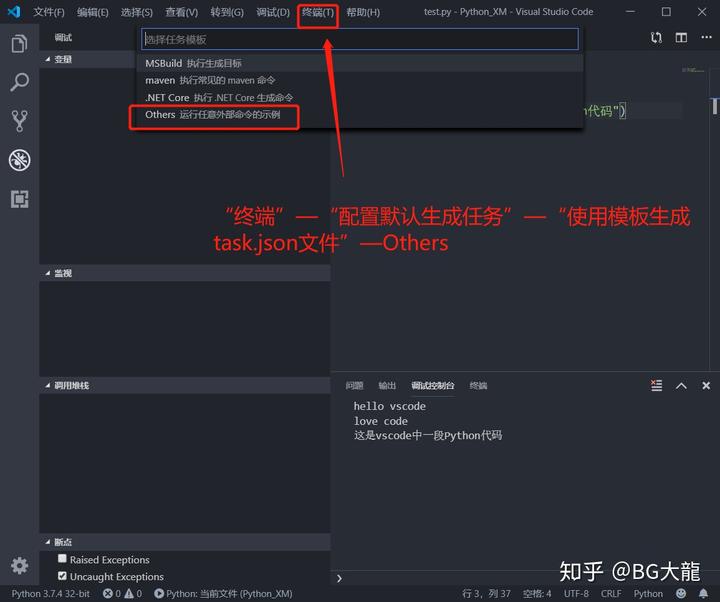This screenshot has width=720, height=602.
Task: Switch to the 终端 panel tab
Action: (x=478, y=386)
